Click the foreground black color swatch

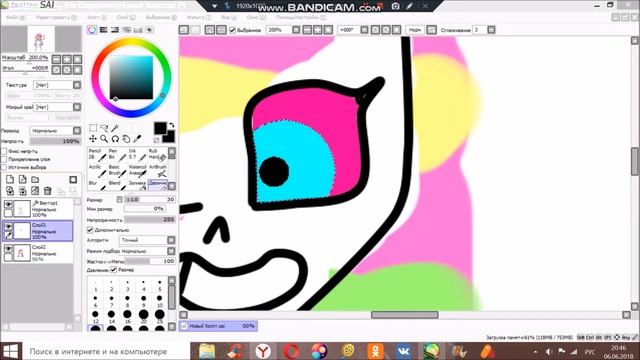tap(160, 128)
